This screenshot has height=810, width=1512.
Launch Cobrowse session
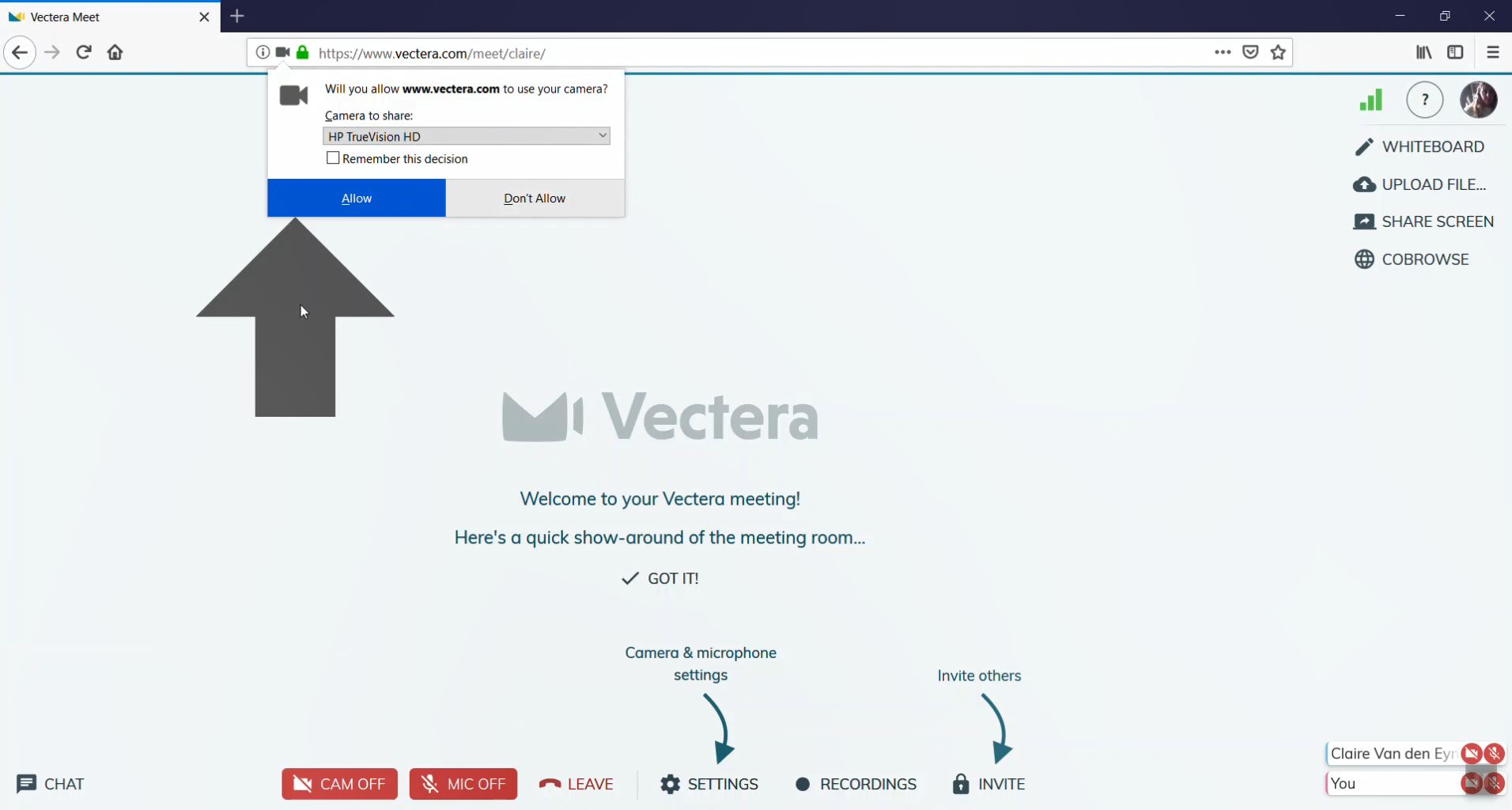point(1412,259)
